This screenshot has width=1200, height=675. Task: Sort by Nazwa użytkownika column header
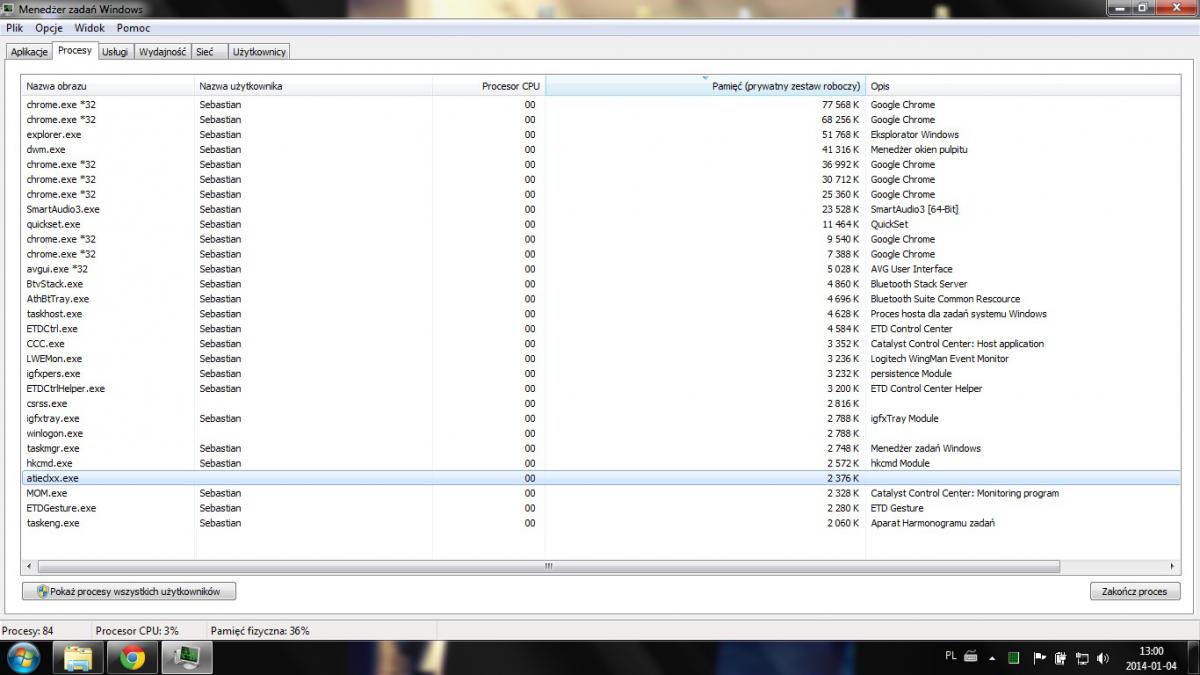coord(313,86)
